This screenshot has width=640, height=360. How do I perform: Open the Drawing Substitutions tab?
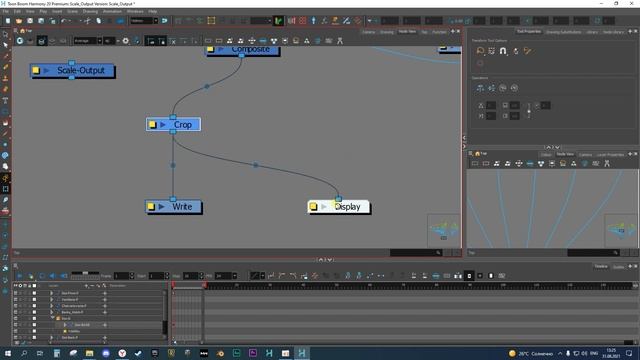(x=564, y=32)
